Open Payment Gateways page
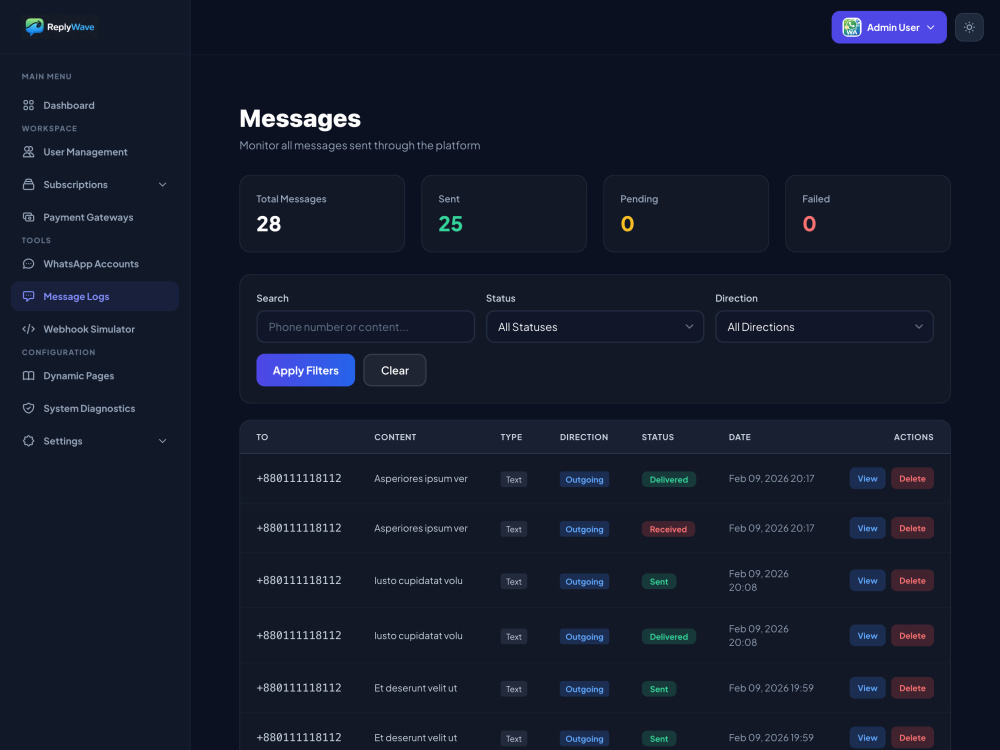The height and width of the screenshot is (750, 1000). point(94,217)
